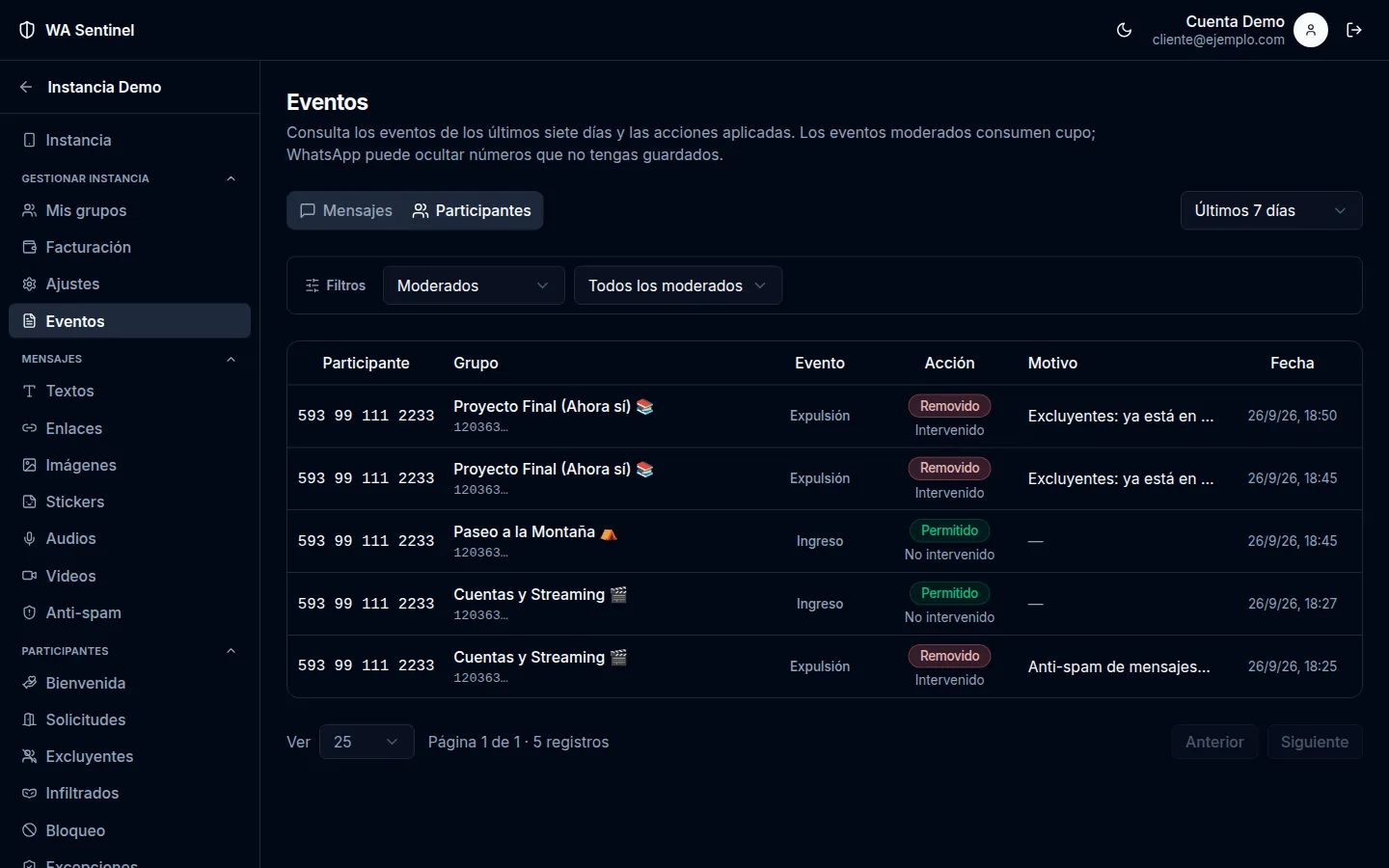Click the WA Sentinel shield logo

coord(27,30)
